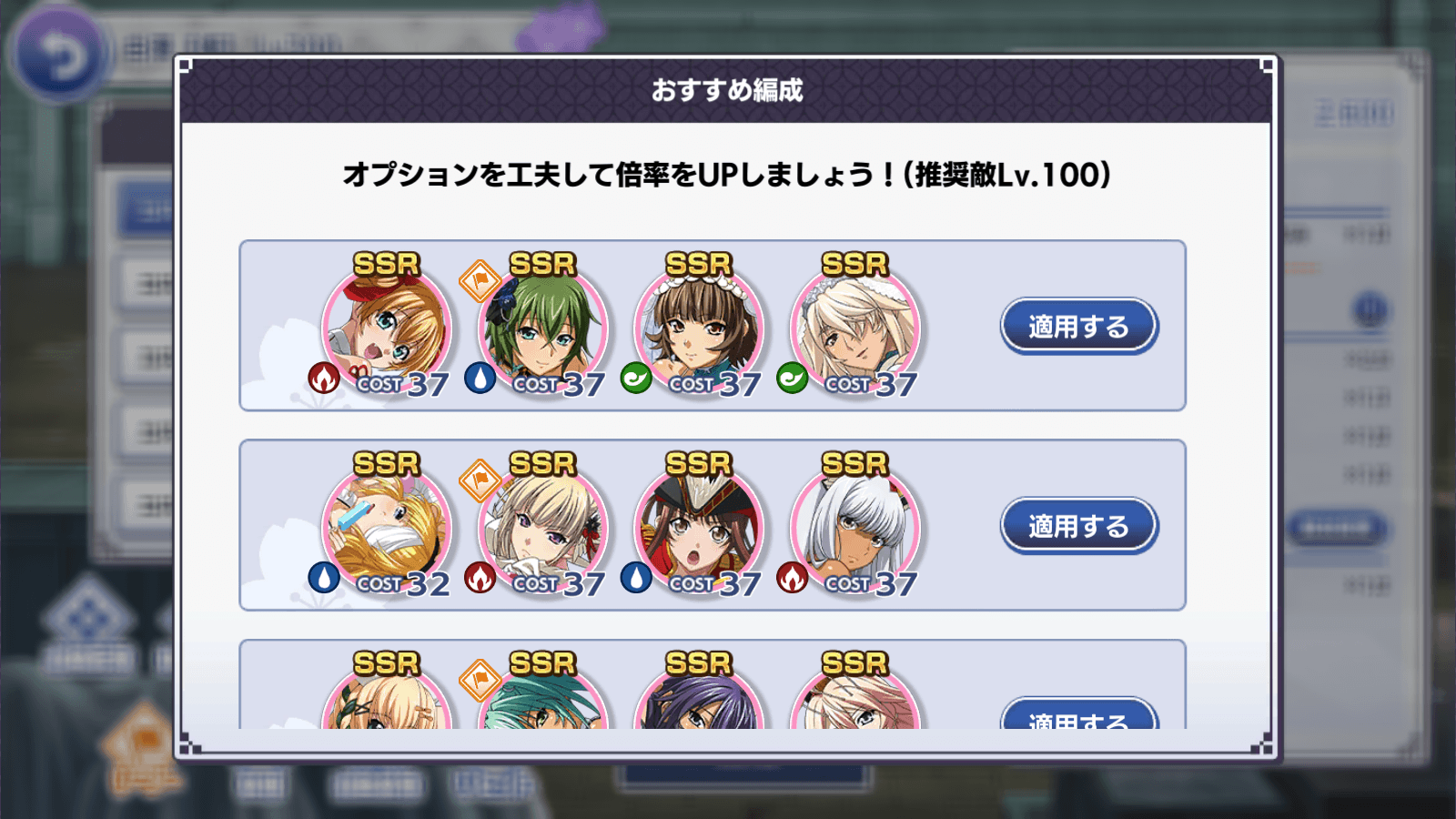Screen dimensions: 1456x819
Task: Click wind element icon beside brown-haired maid
Action: [x=636, y=377]
